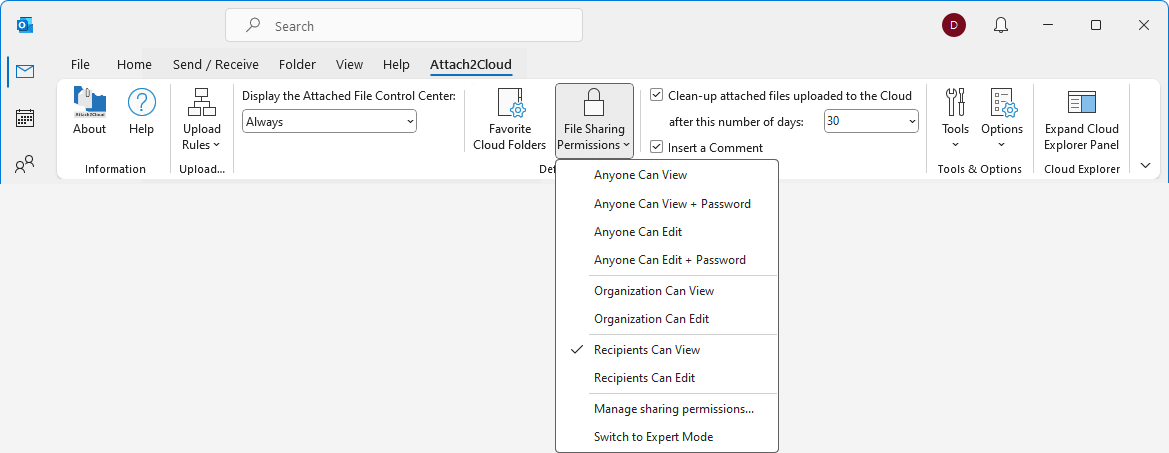Image resolution: width=1169 pixels, height=453 pixels.
Task: Open the Tools dropdown
Action: coord(955,119)
